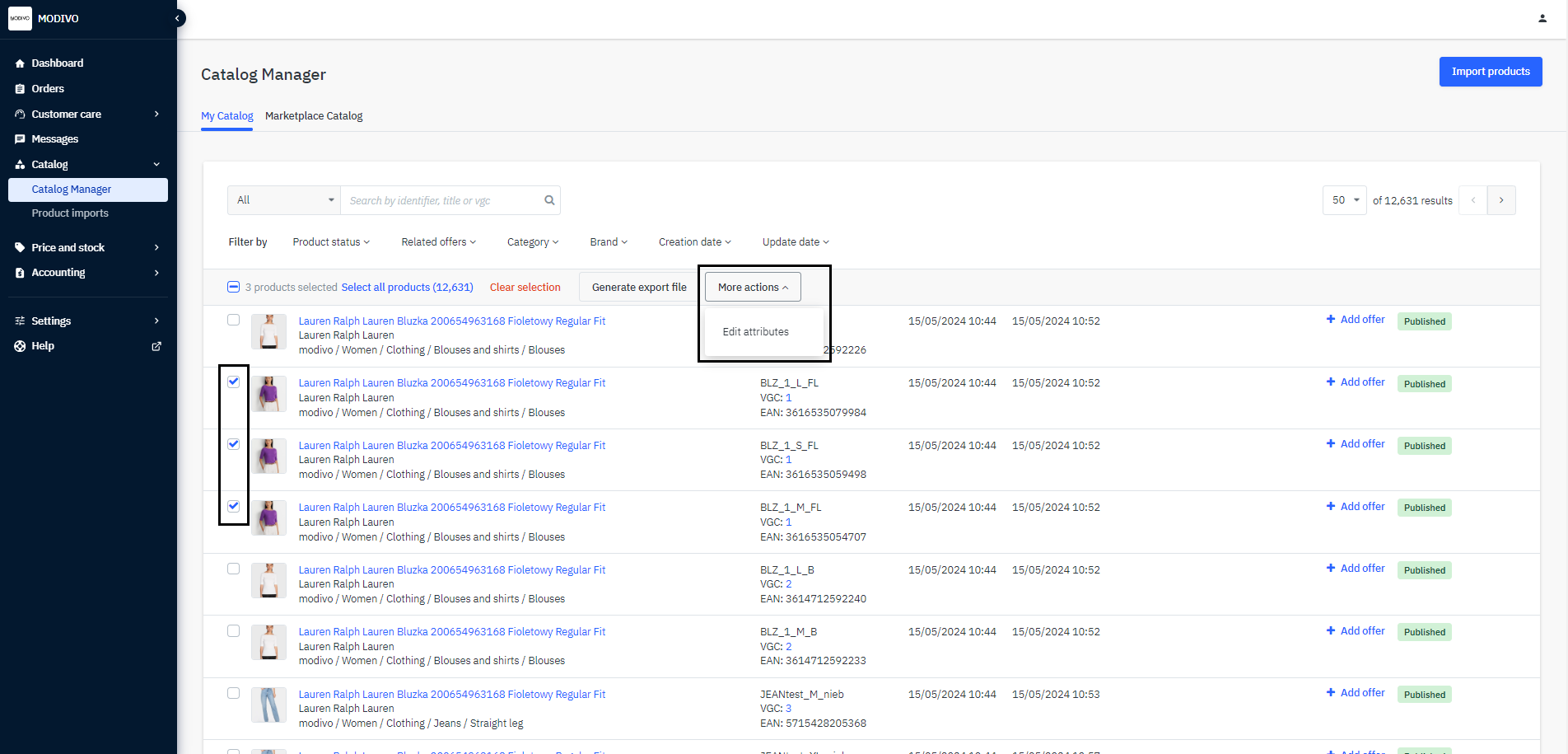Viewport: 1568px width, 754px height.
Task: Open the purple blouse thumbnail for BLZ_1_M_FL
Action: [x=268, y=518]
